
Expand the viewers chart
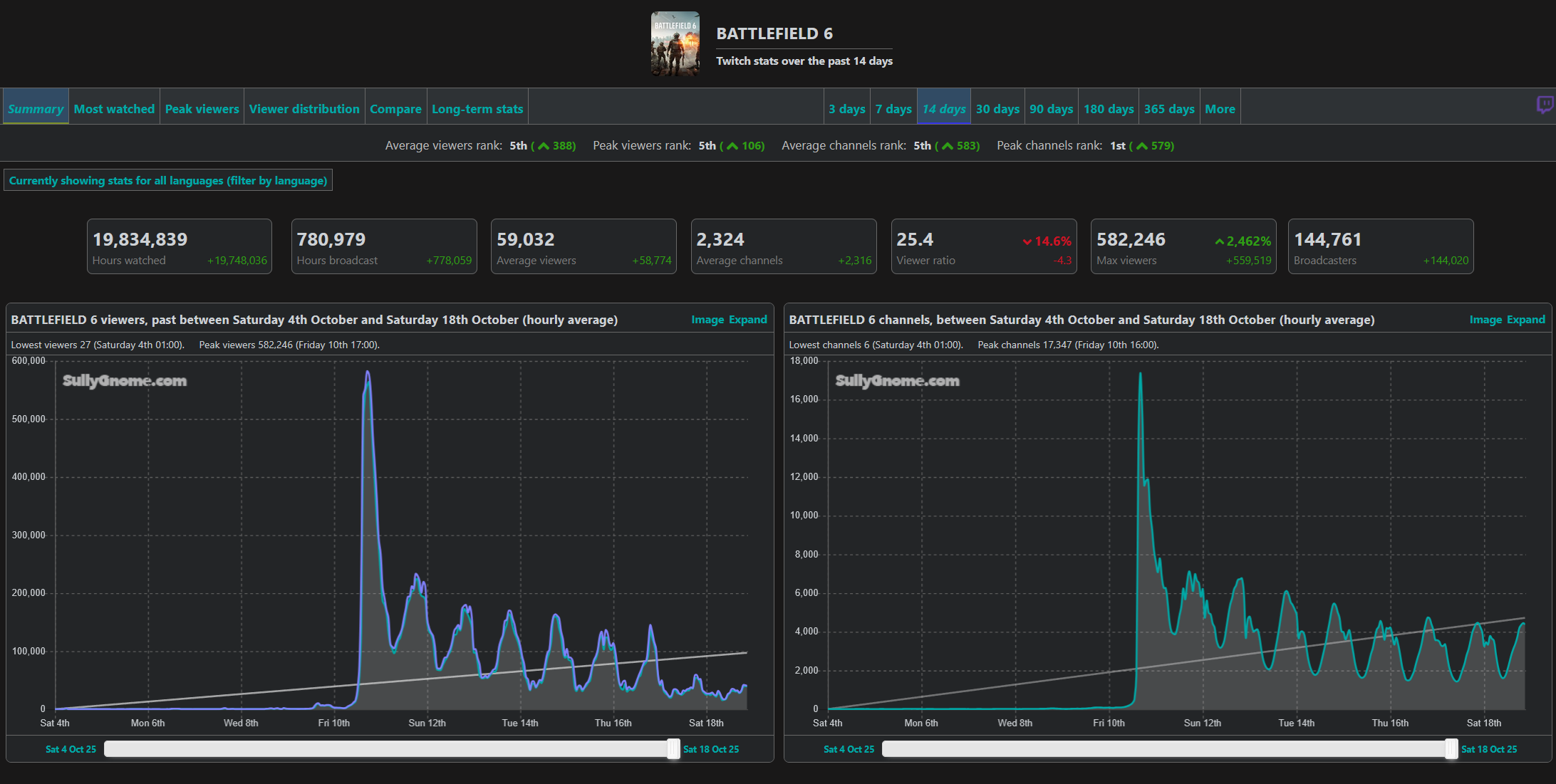747,320
